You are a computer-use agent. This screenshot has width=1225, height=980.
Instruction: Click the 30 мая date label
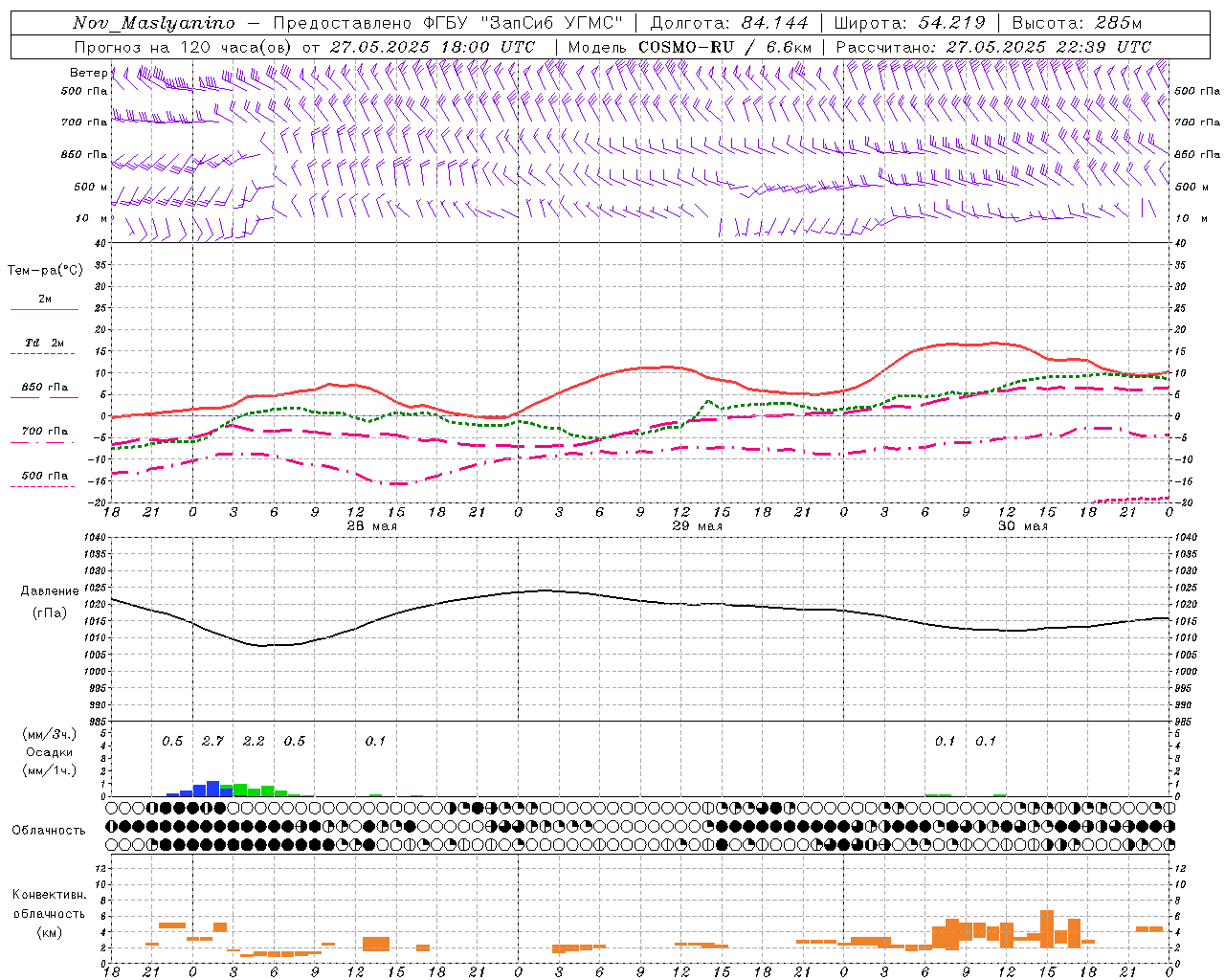pyautogui.click(x=1022, y=526)
